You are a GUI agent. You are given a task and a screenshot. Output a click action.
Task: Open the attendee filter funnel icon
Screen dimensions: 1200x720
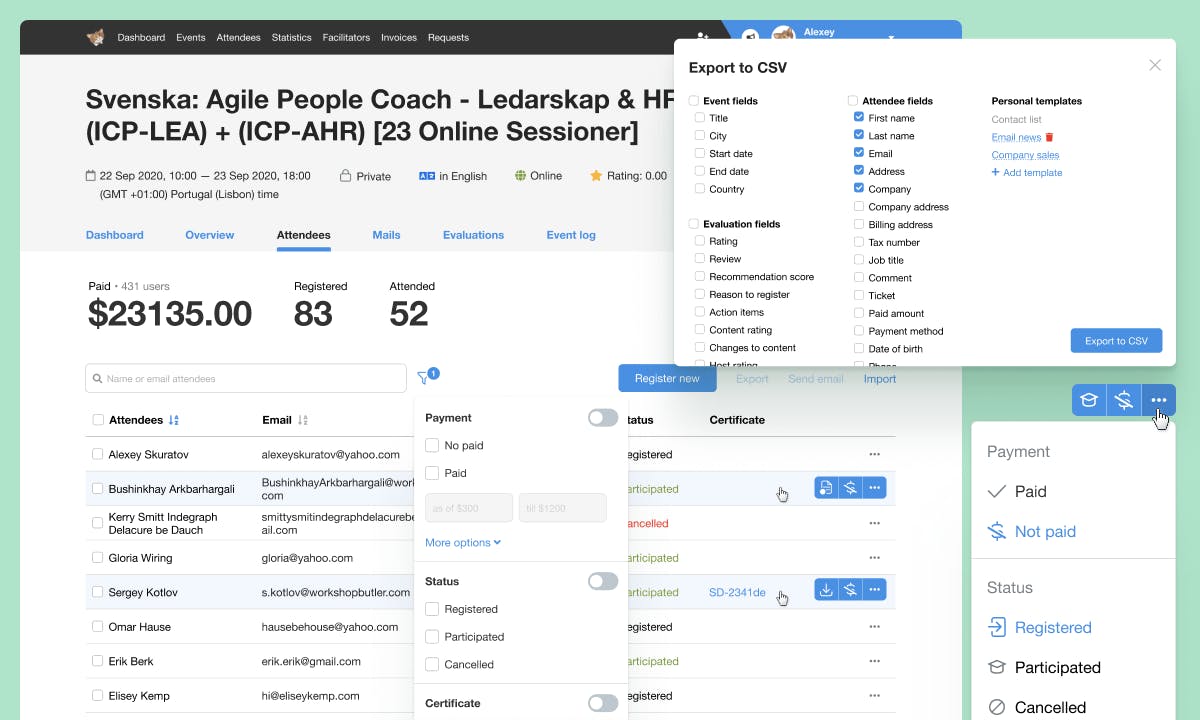(x=423, y=378)
